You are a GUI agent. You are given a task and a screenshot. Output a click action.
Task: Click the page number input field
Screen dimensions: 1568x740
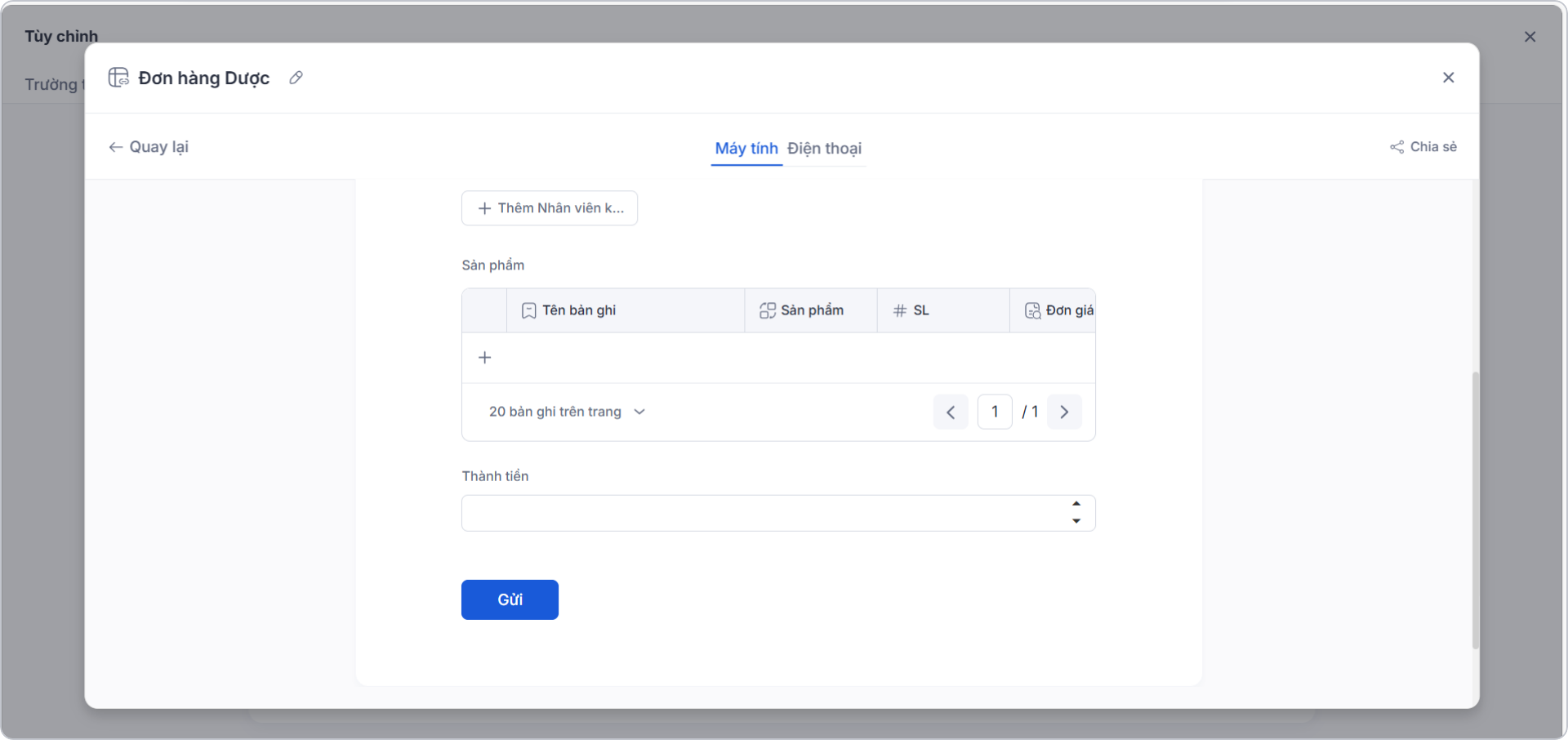click(995, 412)
